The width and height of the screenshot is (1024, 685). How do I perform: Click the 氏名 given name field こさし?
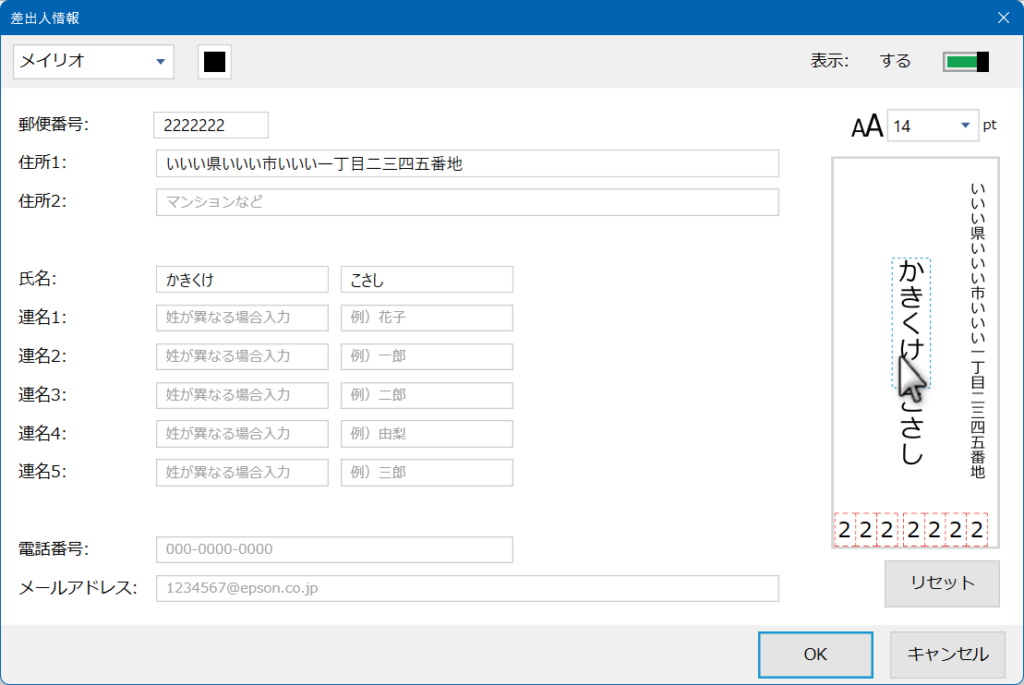pos(426,279)
